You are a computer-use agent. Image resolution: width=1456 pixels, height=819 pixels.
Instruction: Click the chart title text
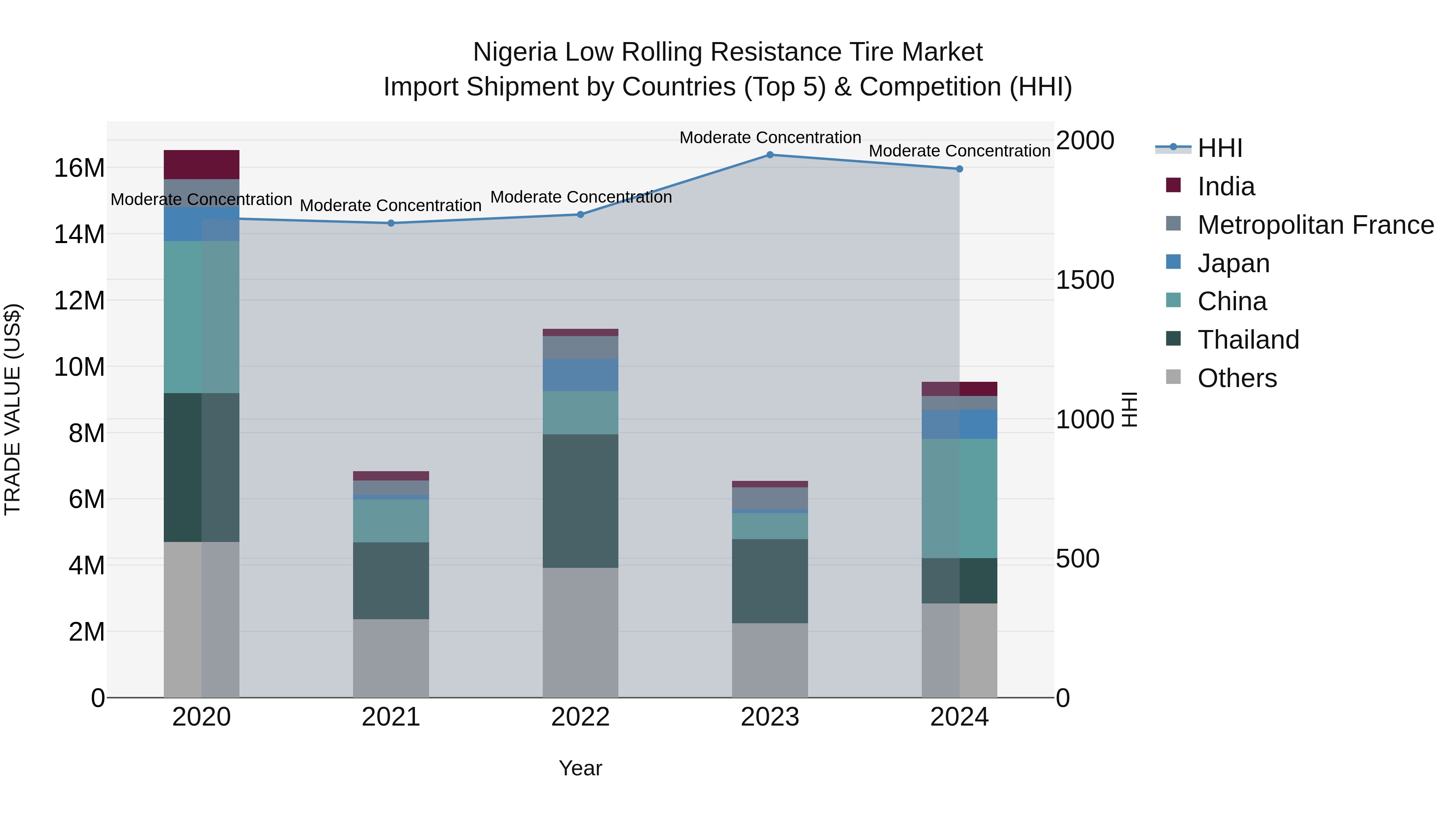pos(728,70)
